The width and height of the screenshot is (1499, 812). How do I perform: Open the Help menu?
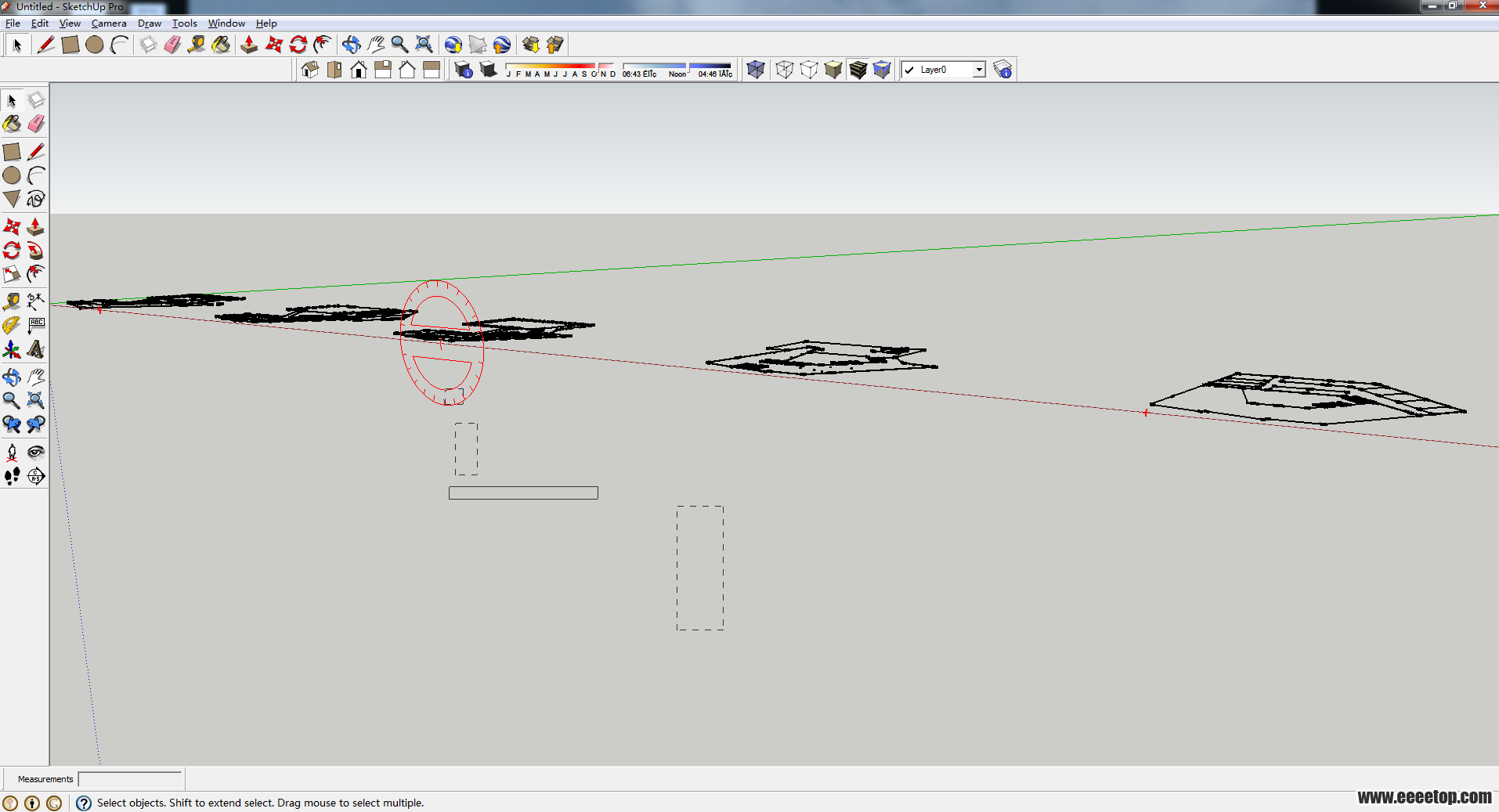[266, 23]
